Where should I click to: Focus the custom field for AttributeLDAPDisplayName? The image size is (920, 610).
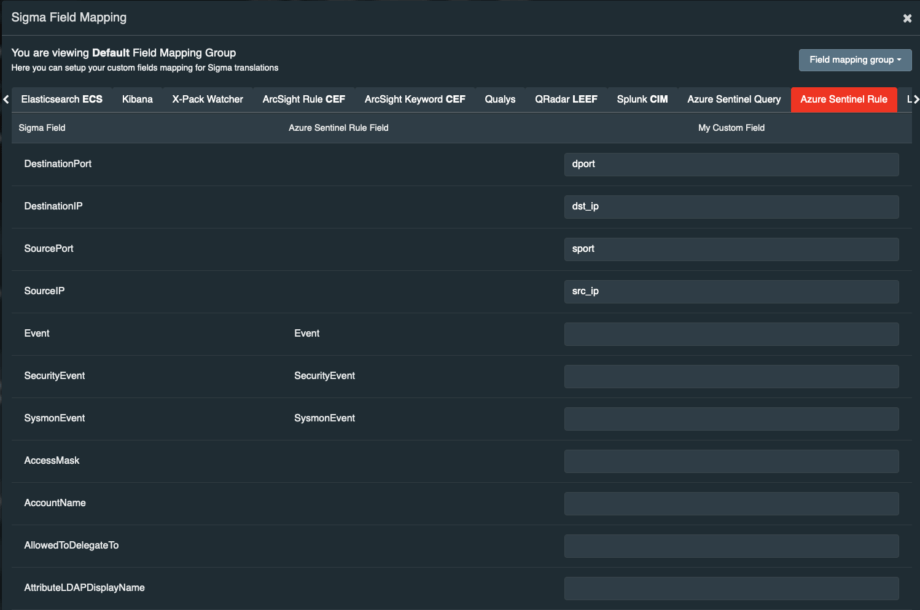(x=731, y=588)
